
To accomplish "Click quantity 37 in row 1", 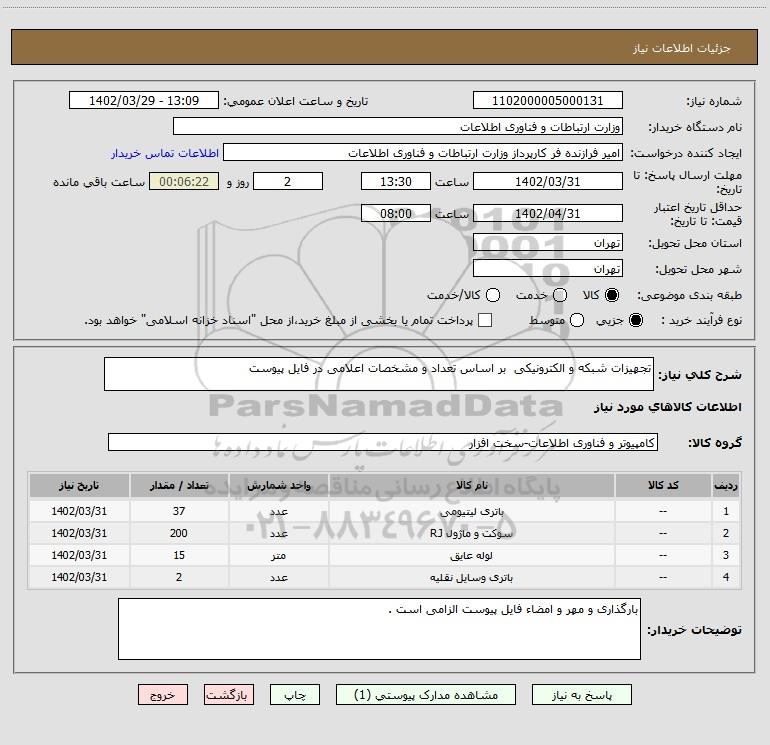I will click(179, 511).
